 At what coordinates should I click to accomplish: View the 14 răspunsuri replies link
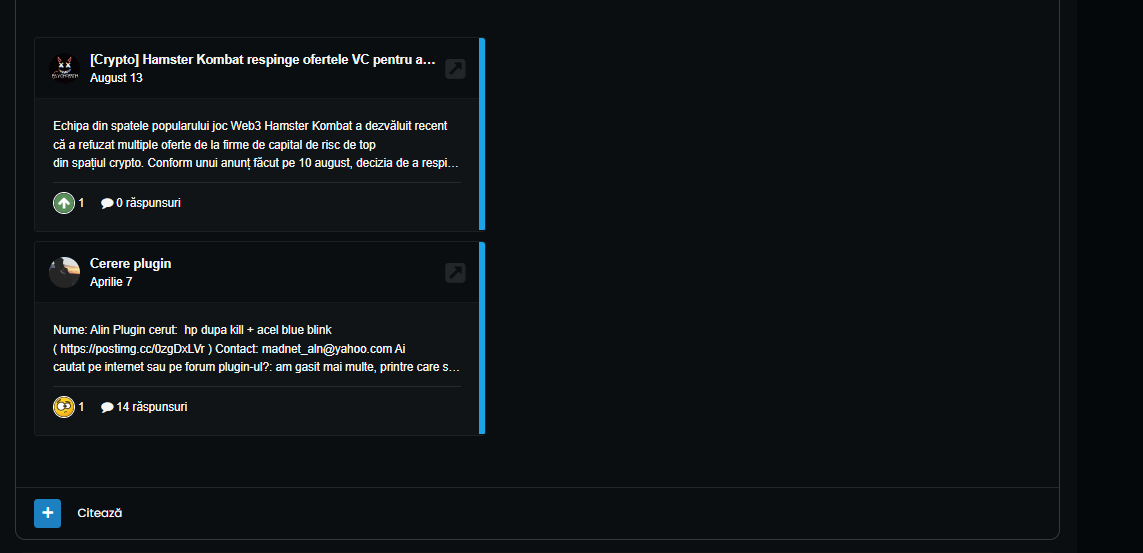click(152, 407)
